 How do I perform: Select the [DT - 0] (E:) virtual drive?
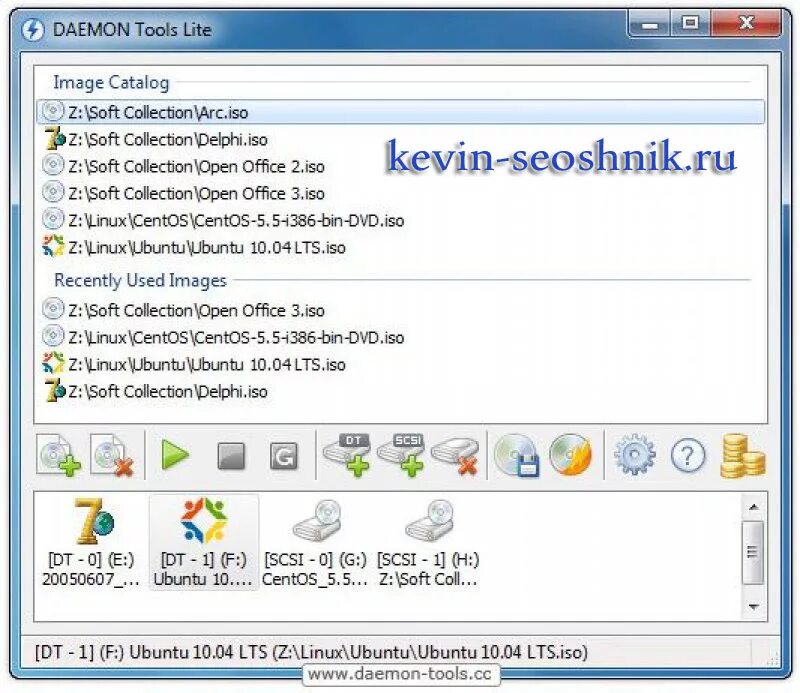point(91,542)
